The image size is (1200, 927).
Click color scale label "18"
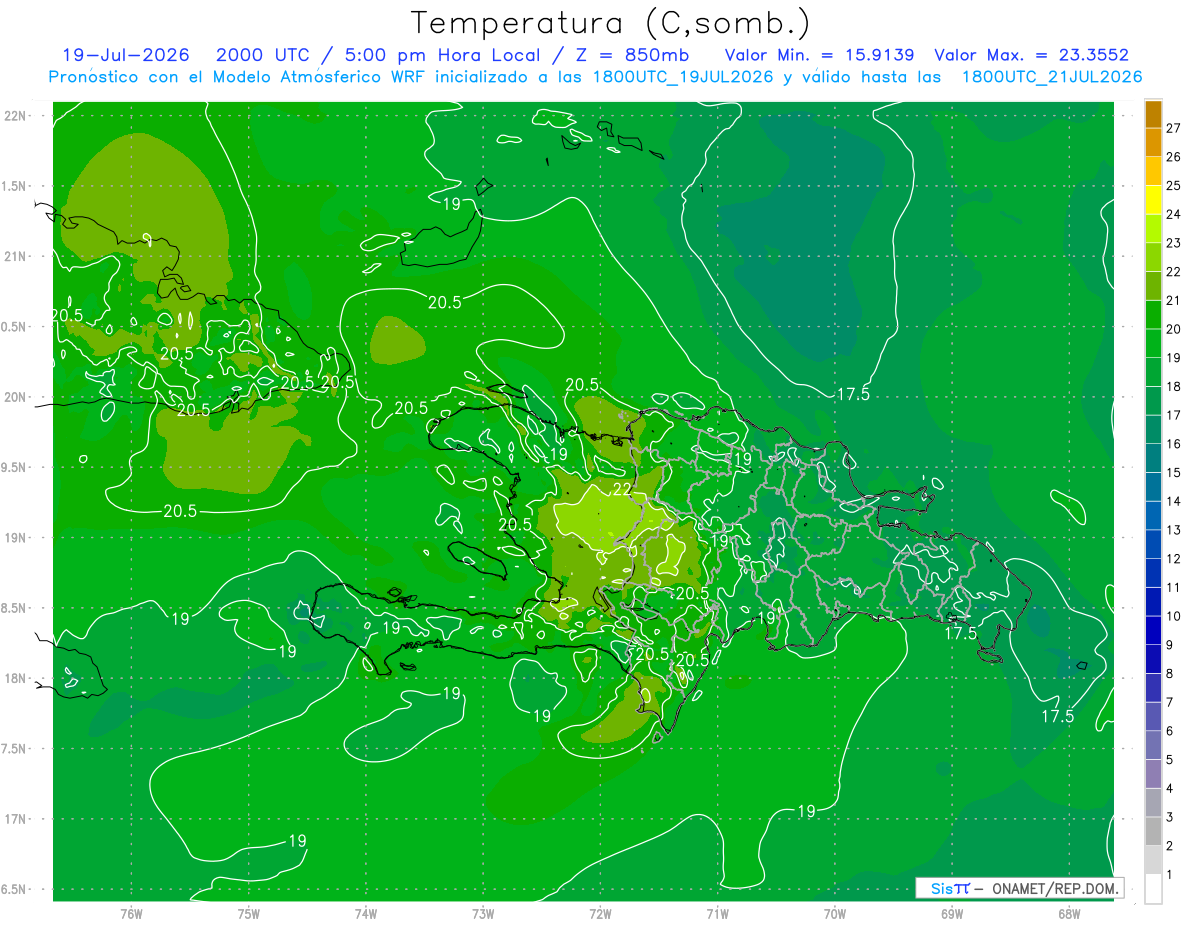click(x=1173, y=386)
